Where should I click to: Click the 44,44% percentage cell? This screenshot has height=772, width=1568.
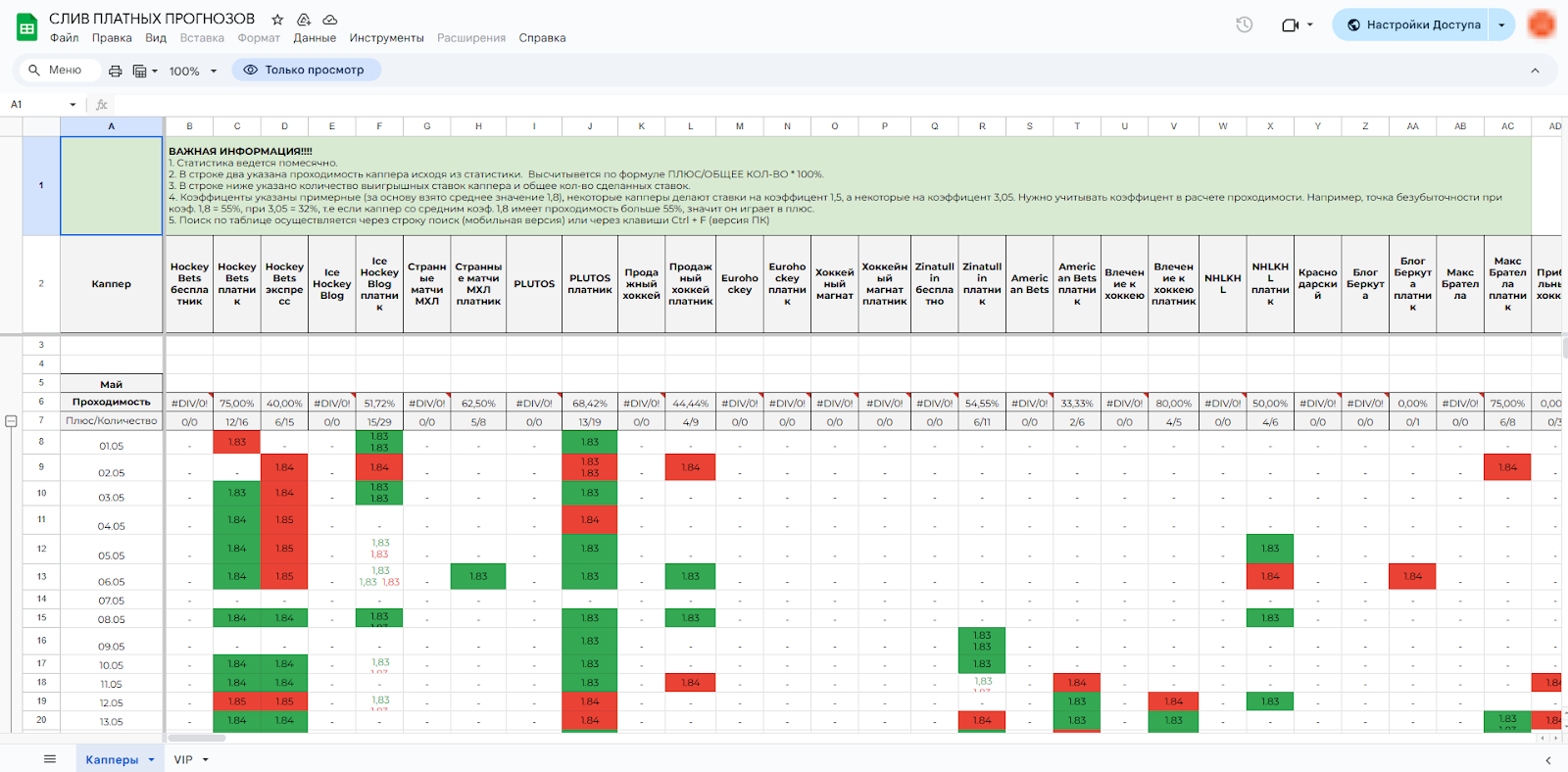pos(691,403)
